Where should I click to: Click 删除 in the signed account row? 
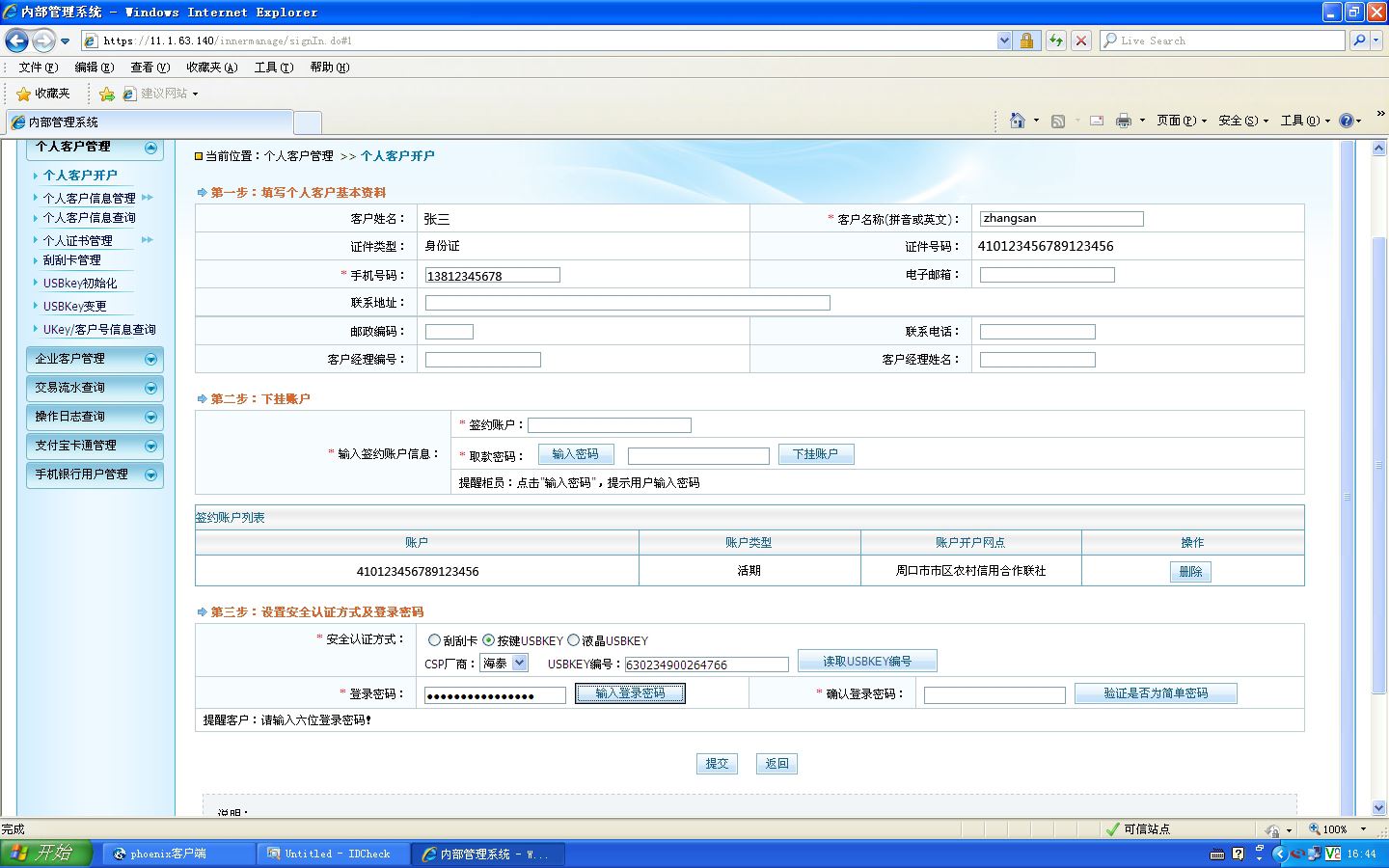click(1191, 572)
